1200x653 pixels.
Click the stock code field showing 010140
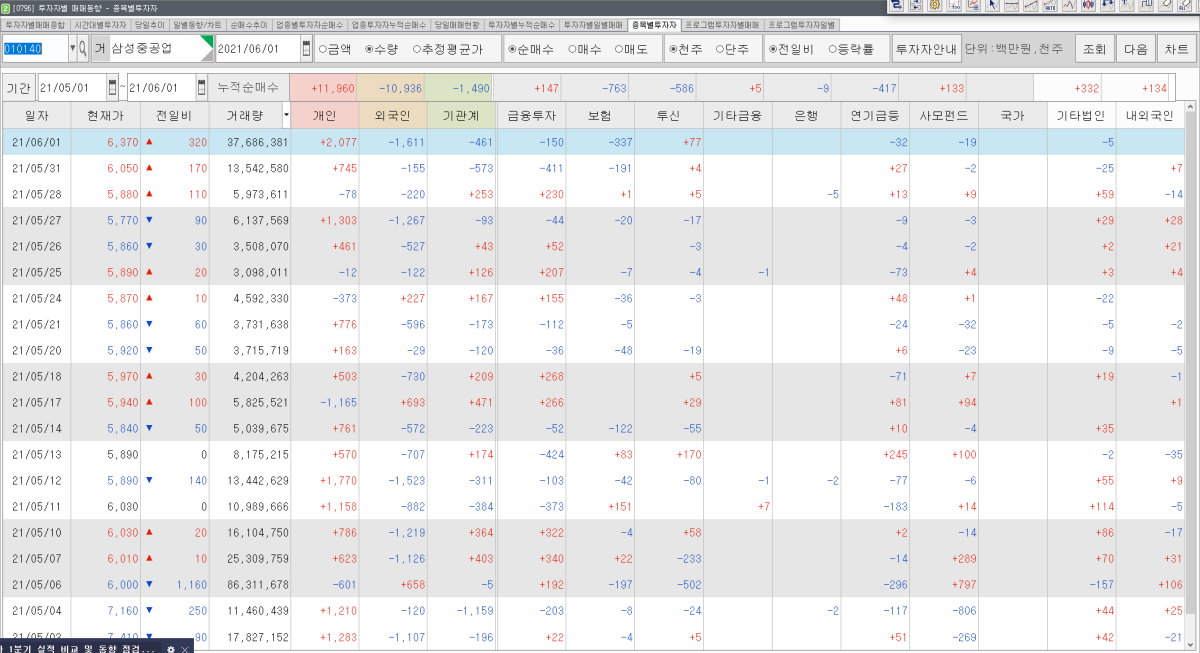(x=34, y=48)
